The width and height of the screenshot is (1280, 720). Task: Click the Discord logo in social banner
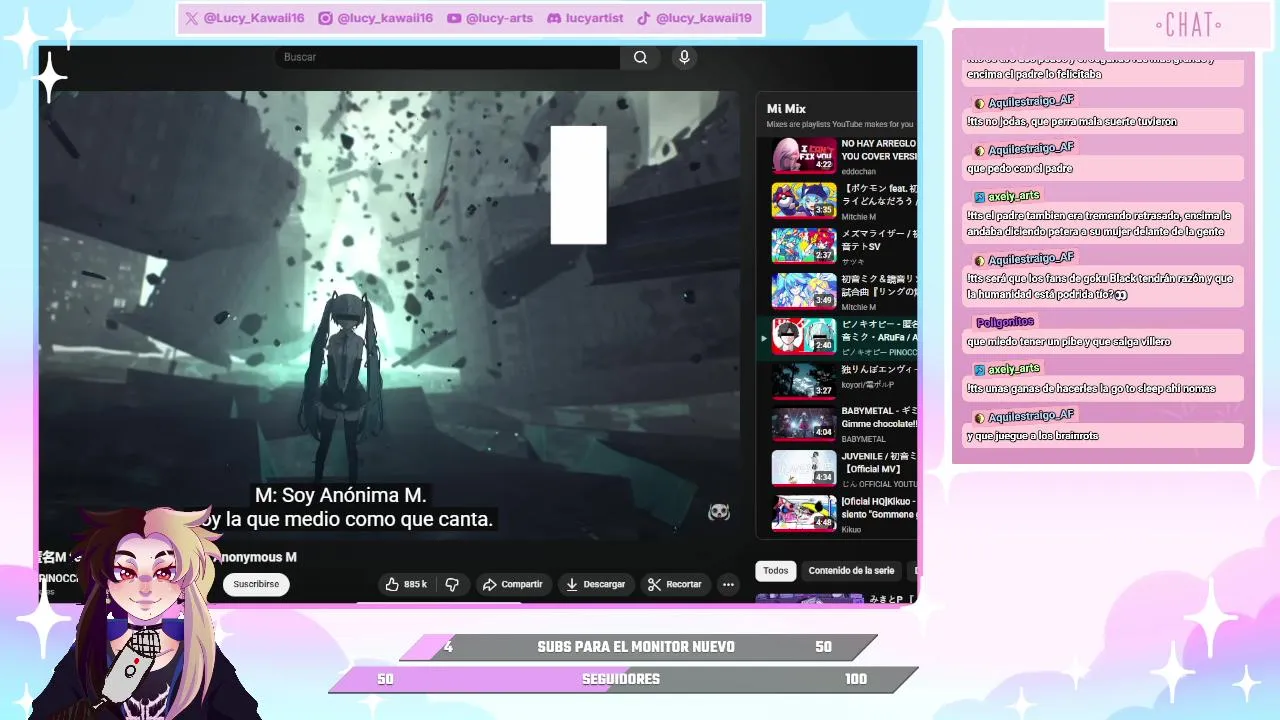[554, 18]
